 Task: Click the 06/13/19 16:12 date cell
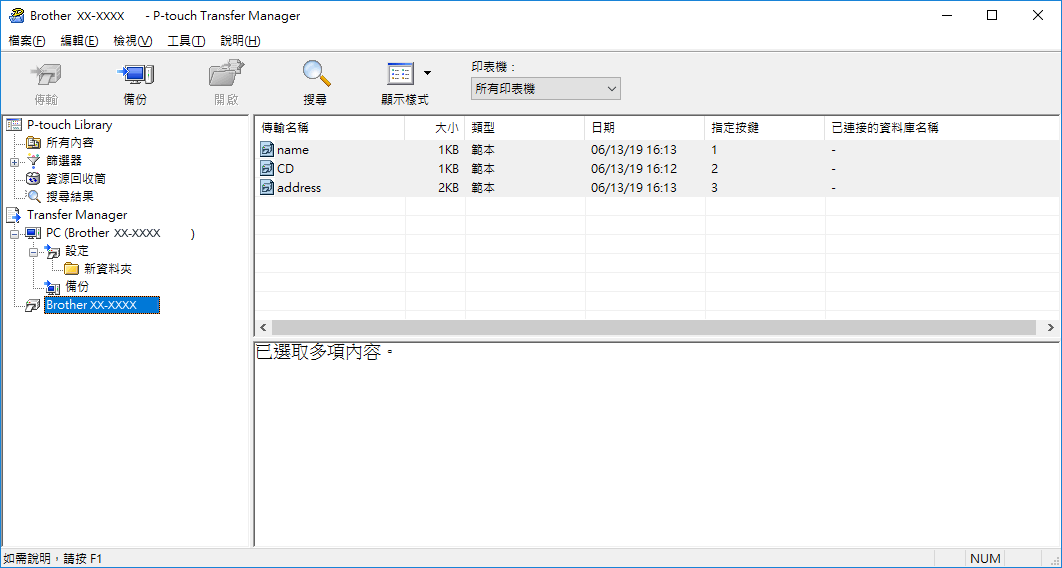coord(633,169)
